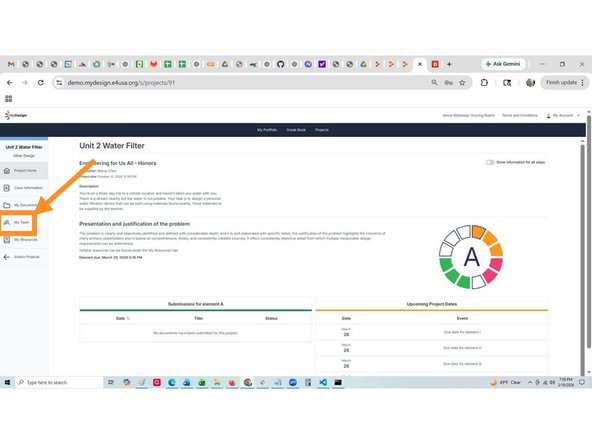Open Microsoft Edge from the taskbar
The width and height of the screenshot is (592, 444).
172,382
